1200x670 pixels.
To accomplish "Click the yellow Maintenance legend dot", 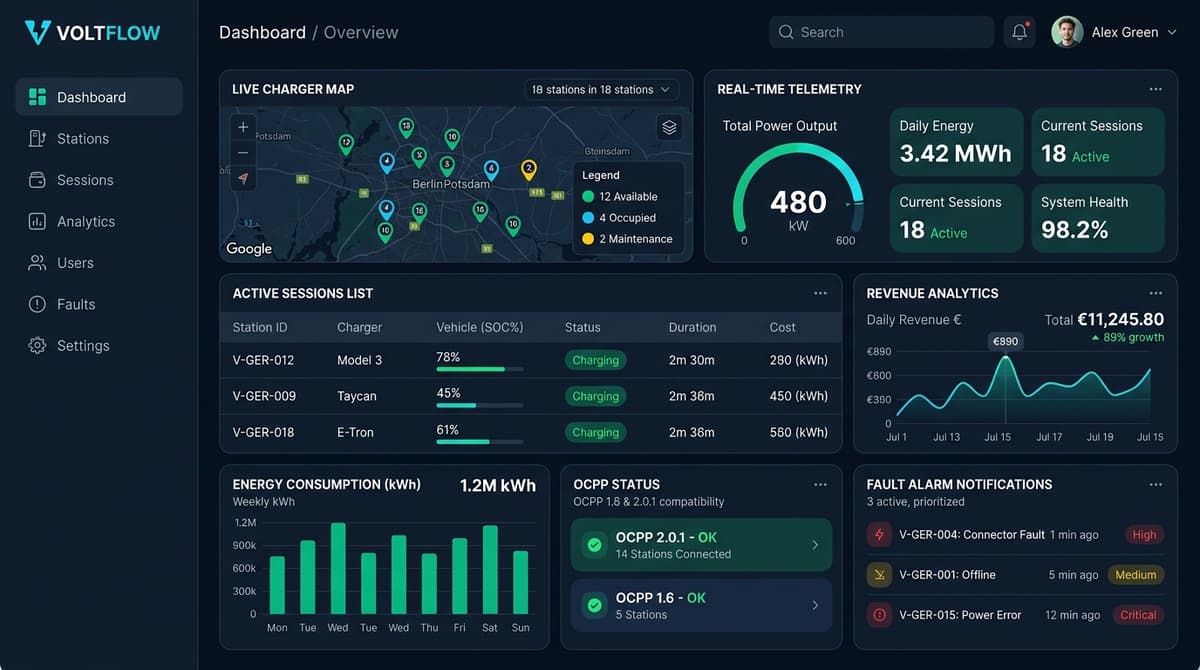I will point(588,239).
